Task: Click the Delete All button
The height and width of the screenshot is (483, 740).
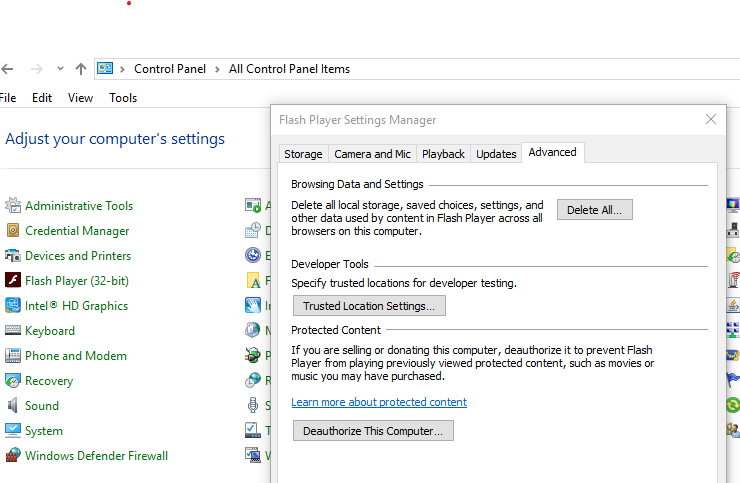Action: (x=594, y=210)
